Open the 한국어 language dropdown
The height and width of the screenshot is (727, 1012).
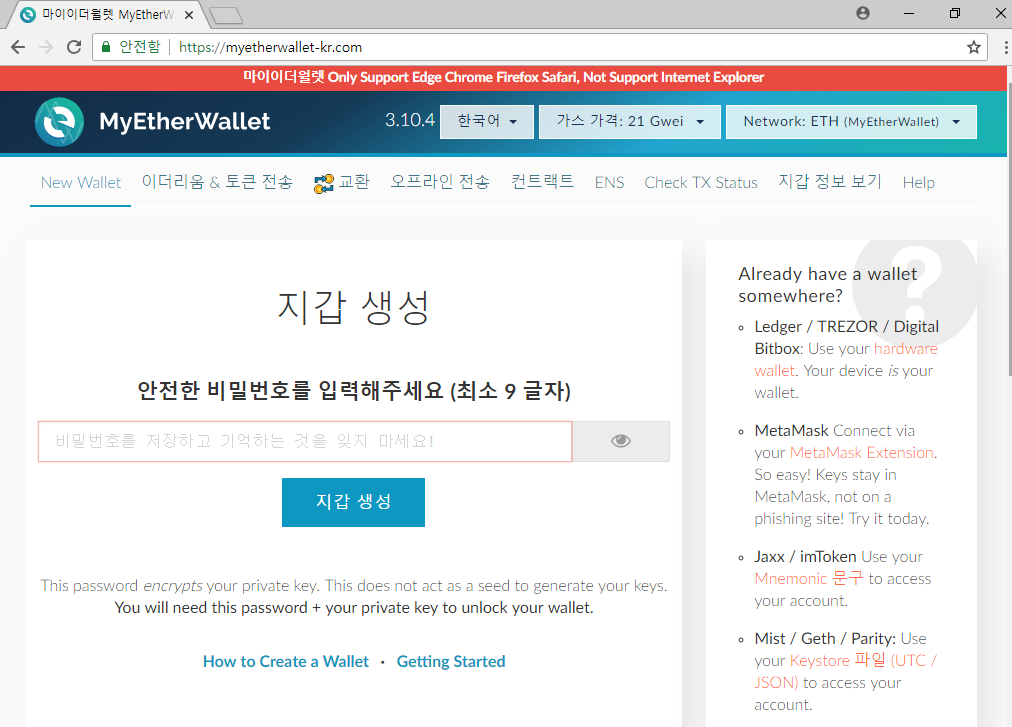tap(487, 121)
